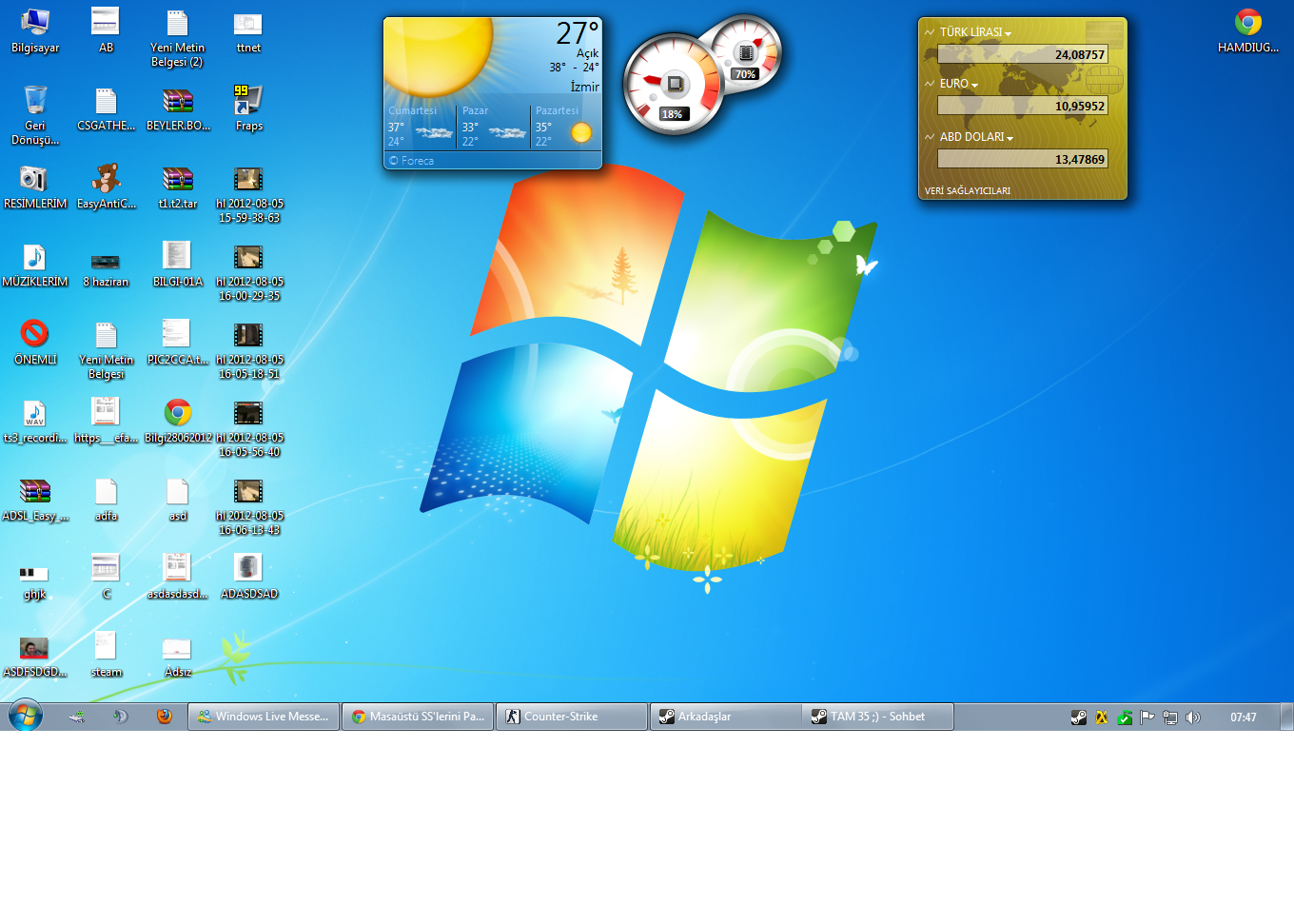
Task: Switch to Masaüstü SS'lerini Chrome taskbar button
Action: (418, 717)
